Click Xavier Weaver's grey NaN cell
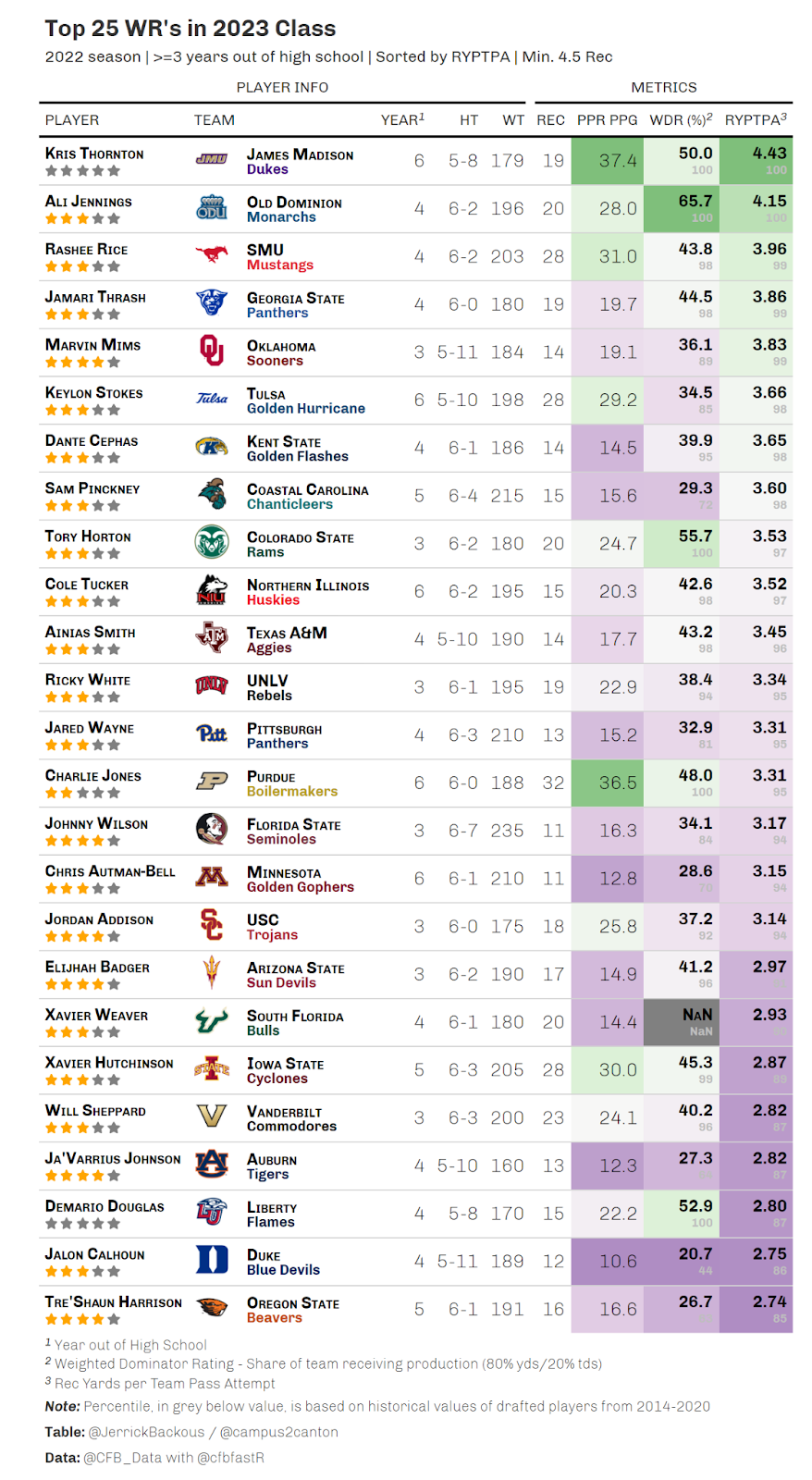812x1480 pixels. coord(682,1022)
